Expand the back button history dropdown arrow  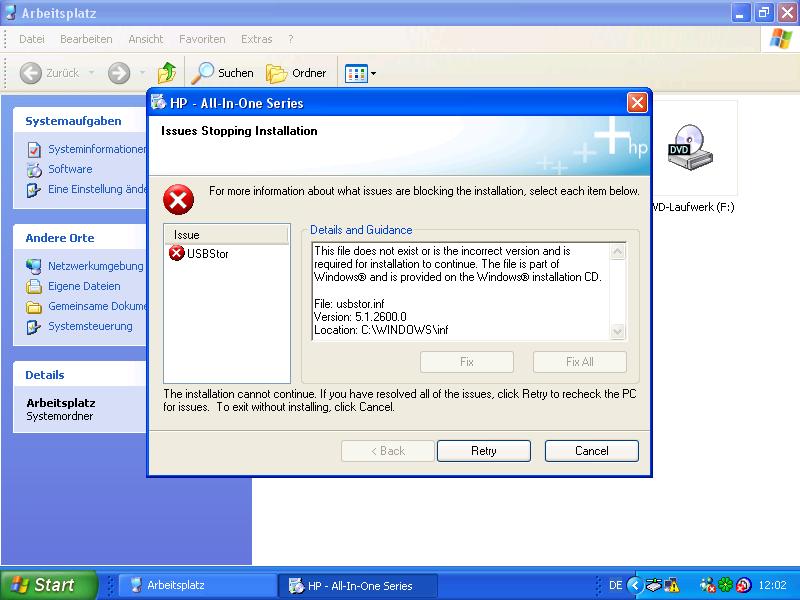91,73
